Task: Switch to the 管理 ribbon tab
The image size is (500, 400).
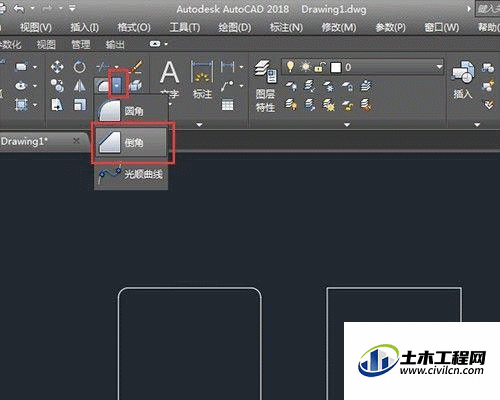Action: pos(81,44)
